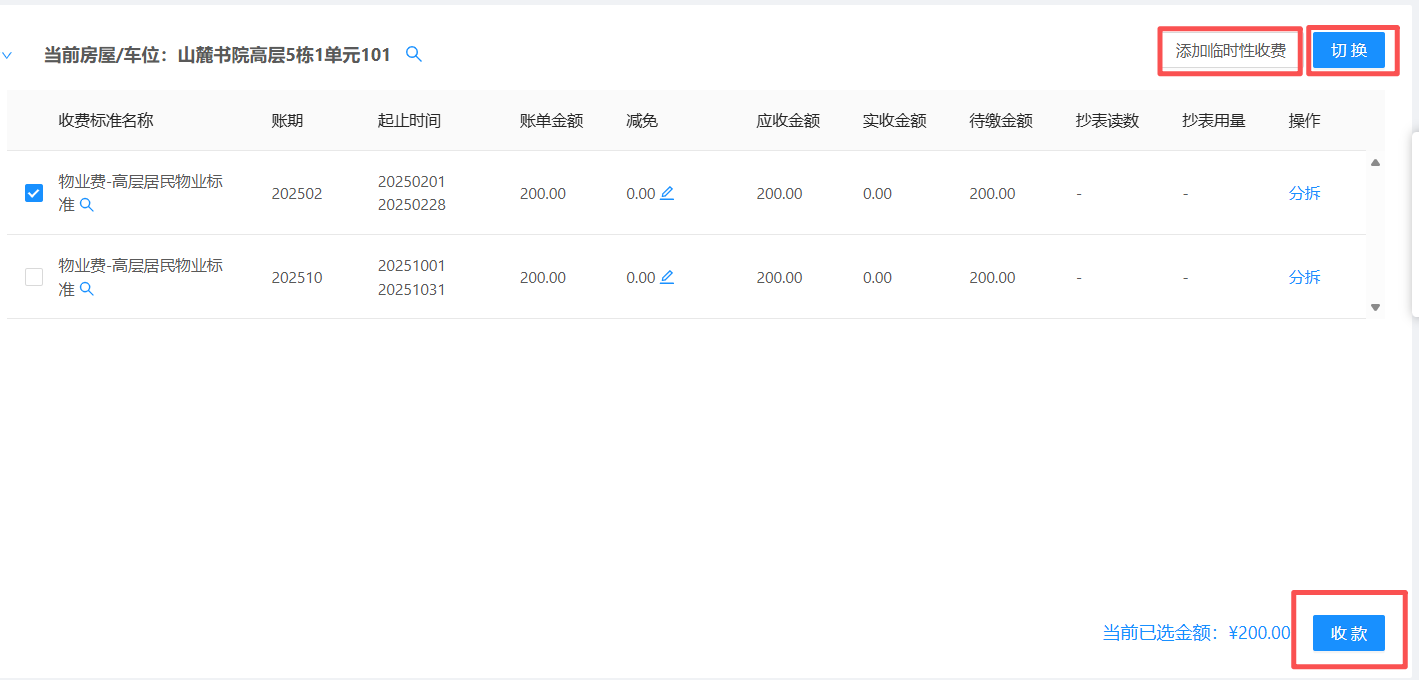Click the table scrollbar up arrow
This screenshot has height=680, width=1419.
tap(1375, 163)
